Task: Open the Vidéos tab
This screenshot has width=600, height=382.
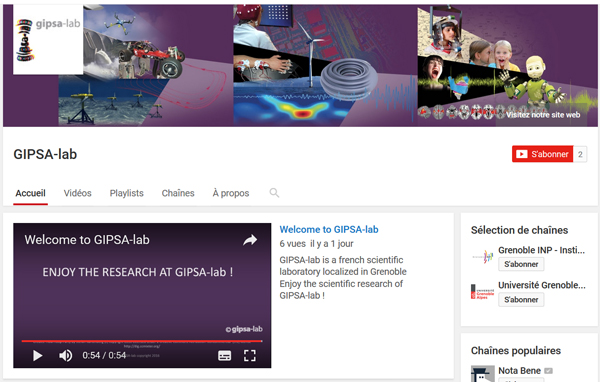Action: pyautogui.click(x=77, y=193)
